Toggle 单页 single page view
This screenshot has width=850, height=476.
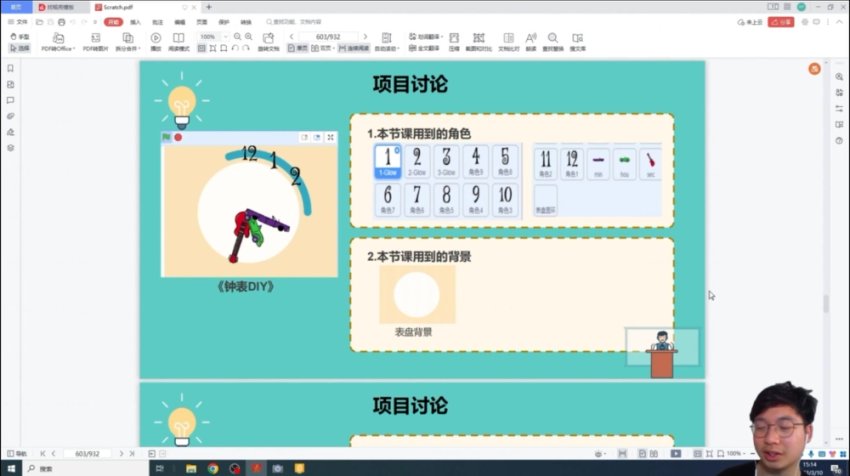pos(298,47)
